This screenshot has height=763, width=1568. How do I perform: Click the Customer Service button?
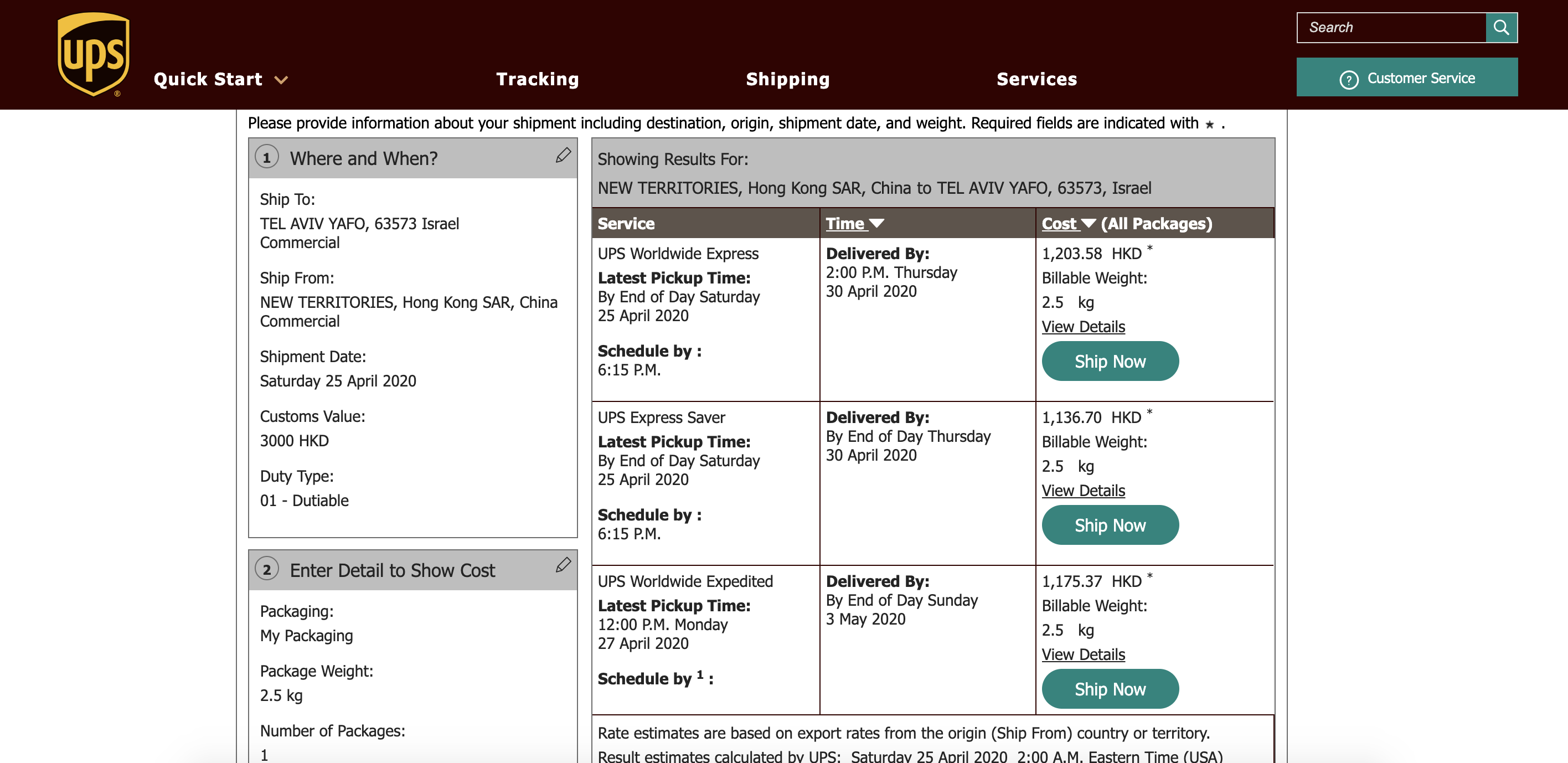(1407, 78)
